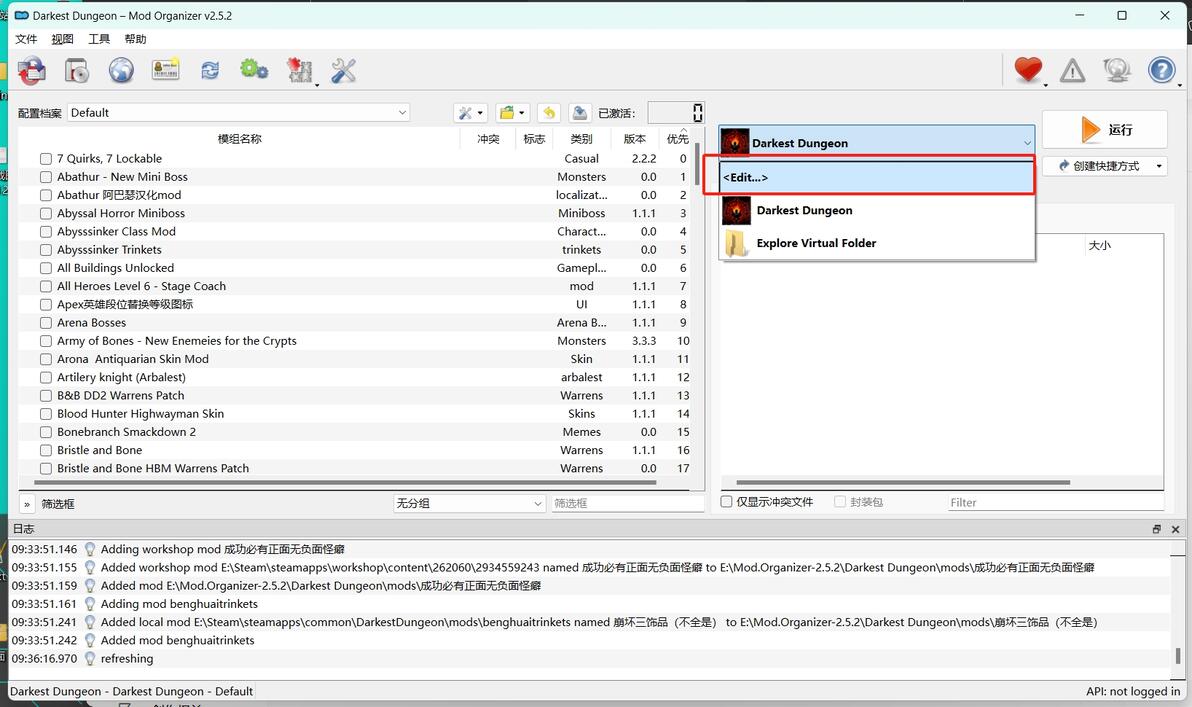Choose Explore Virtual Folder from the list
The width and height of the screenshot is (1192, 707).
coord(877,243)
